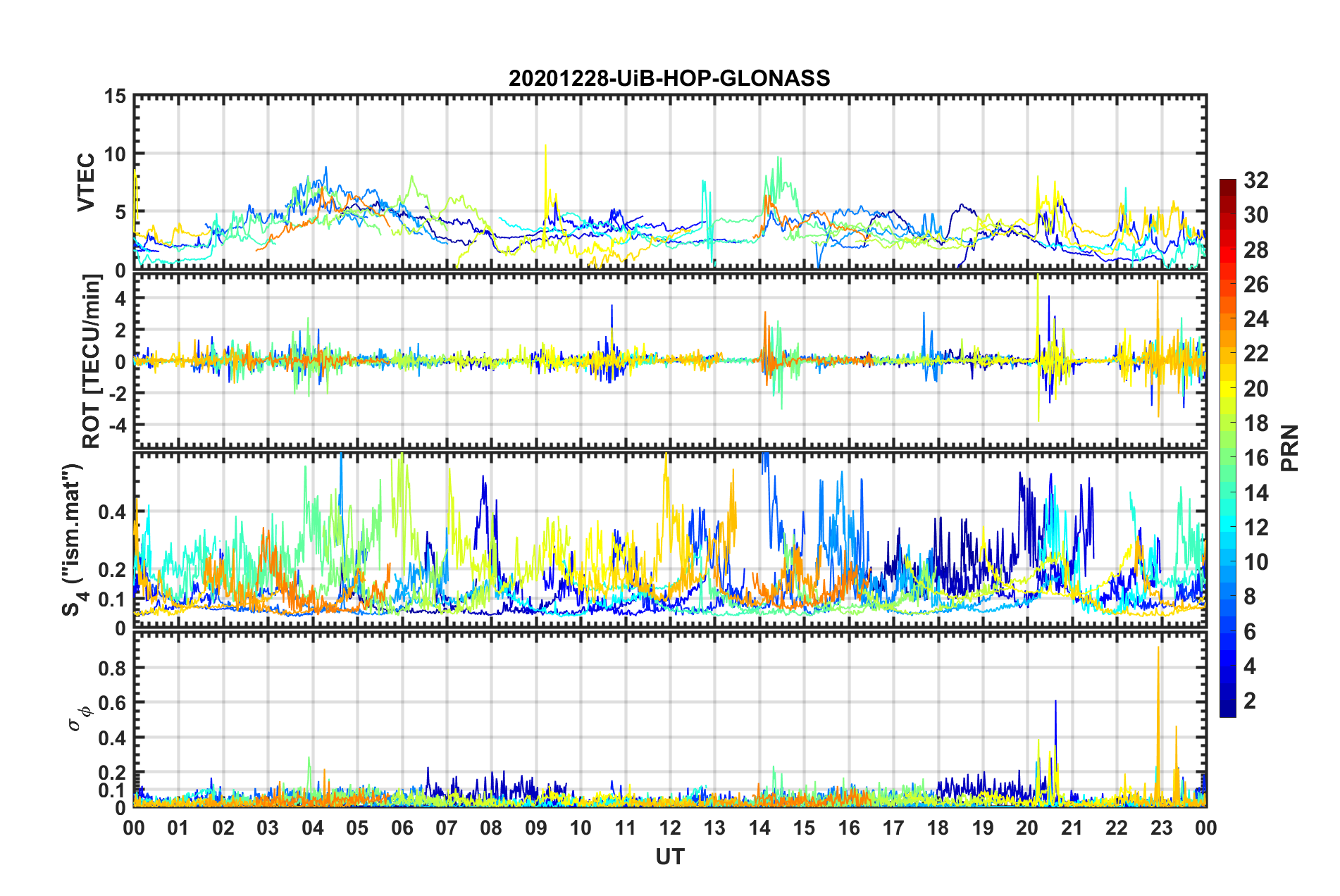Click colorbar tick label 28
The height and width of the screenshot is (896, 1340).
pos(1256,250)
